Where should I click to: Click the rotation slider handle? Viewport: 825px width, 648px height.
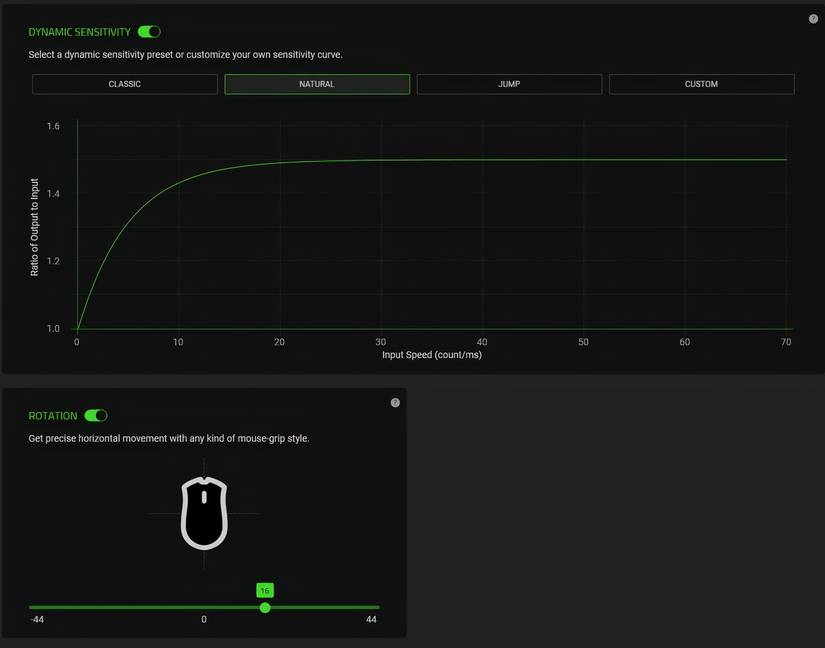coord(265,607)
